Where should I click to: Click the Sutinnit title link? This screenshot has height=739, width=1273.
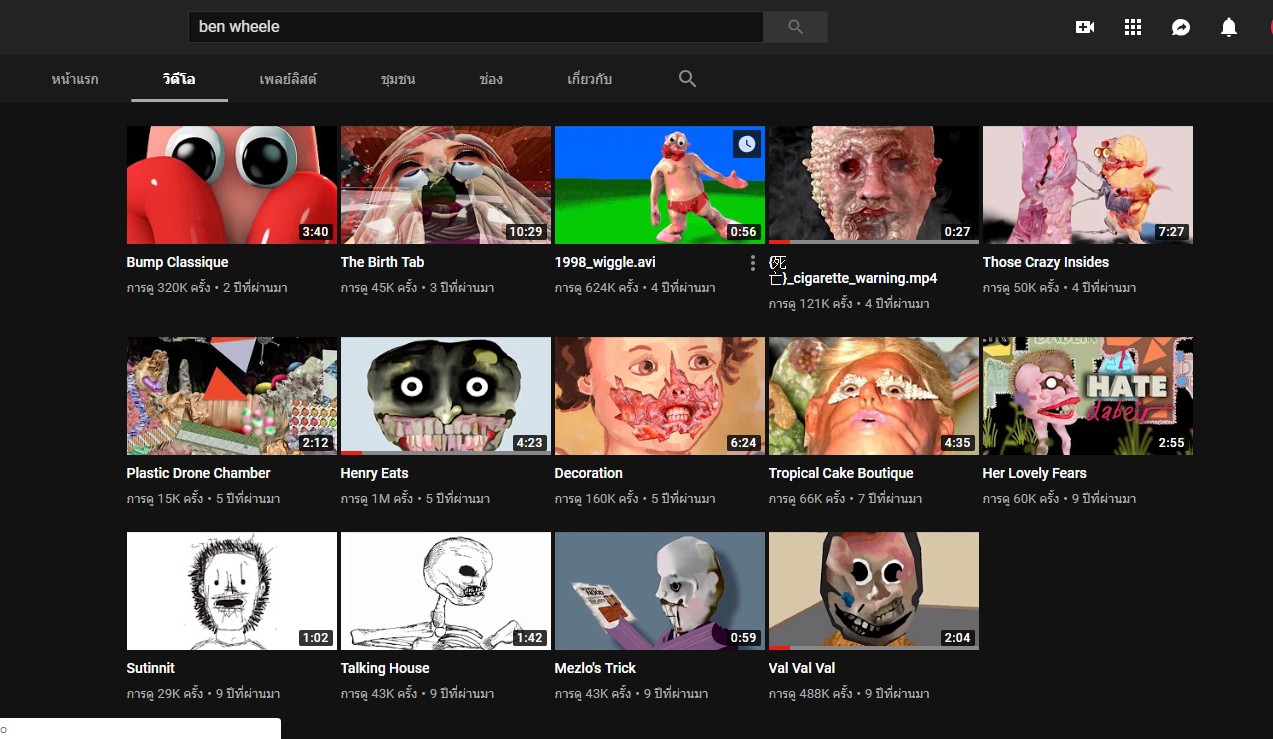click(151, 668)
